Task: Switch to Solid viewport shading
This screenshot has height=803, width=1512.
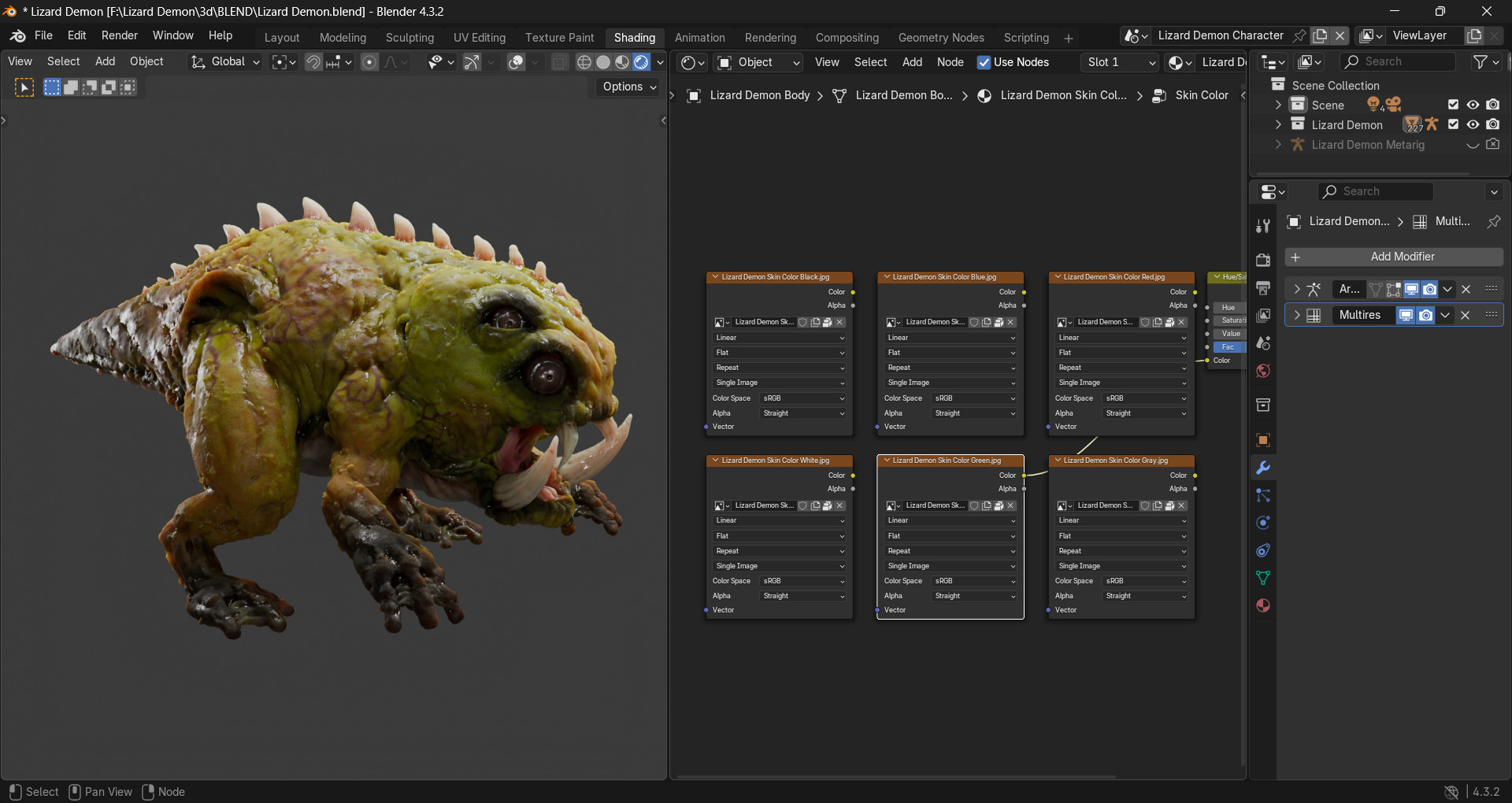Action: point(603,62)
